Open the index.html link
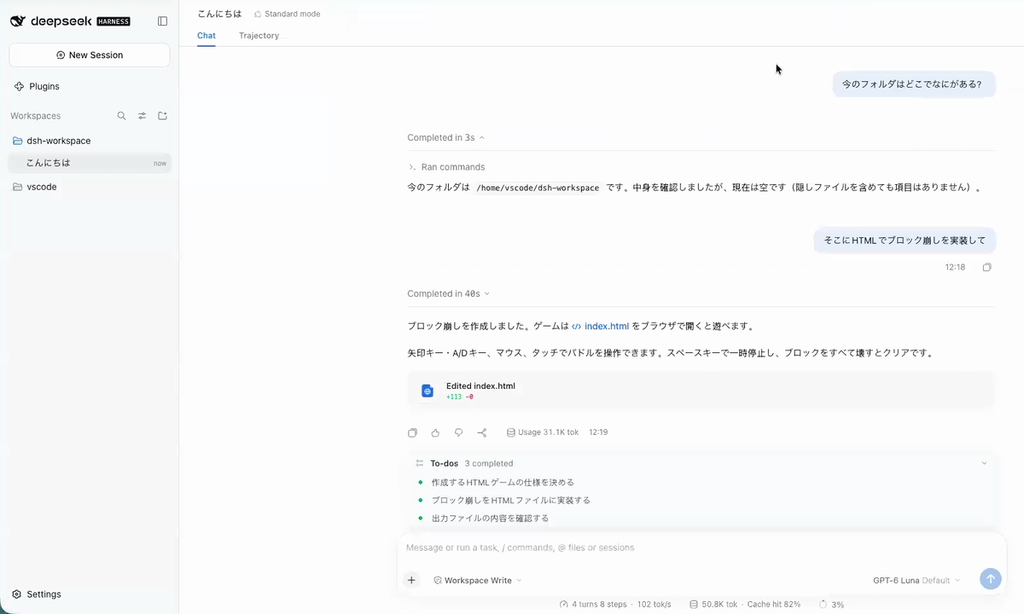The image size is (1024, 614). [x=600, y=326]
